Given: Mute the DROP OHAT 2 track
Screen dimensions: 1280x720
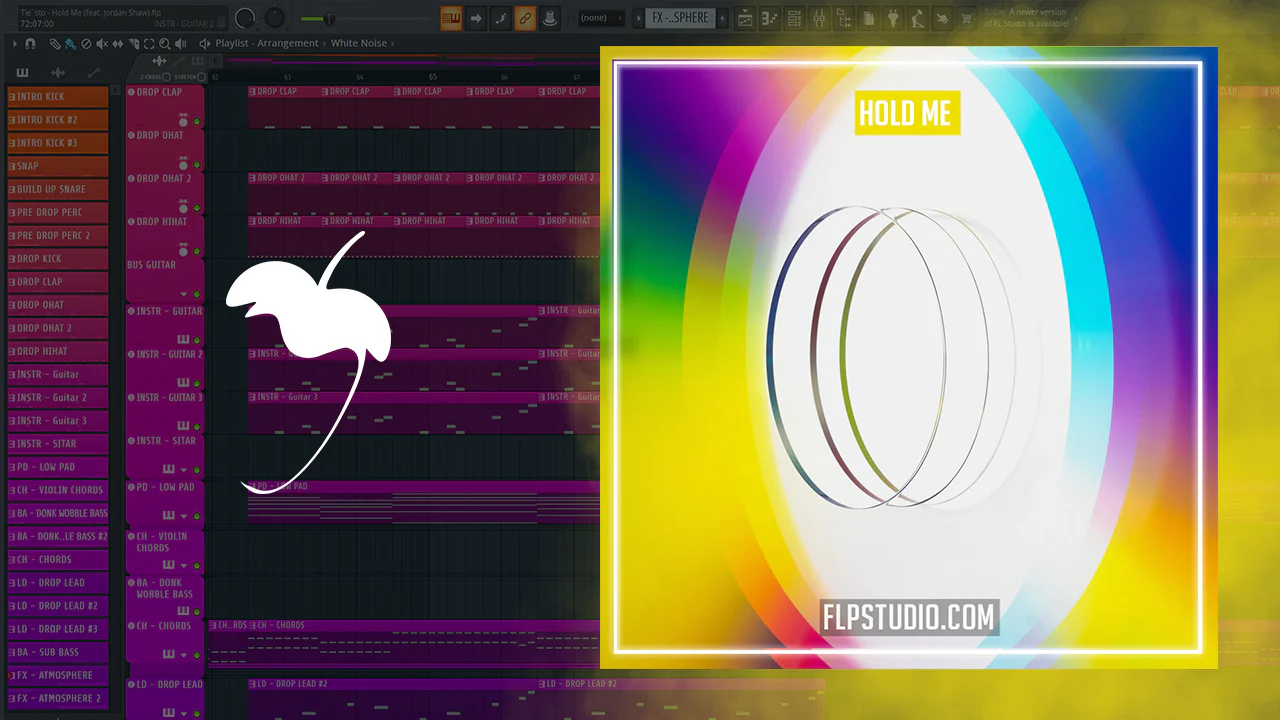Looking at the screenshot, I should 197,208.
